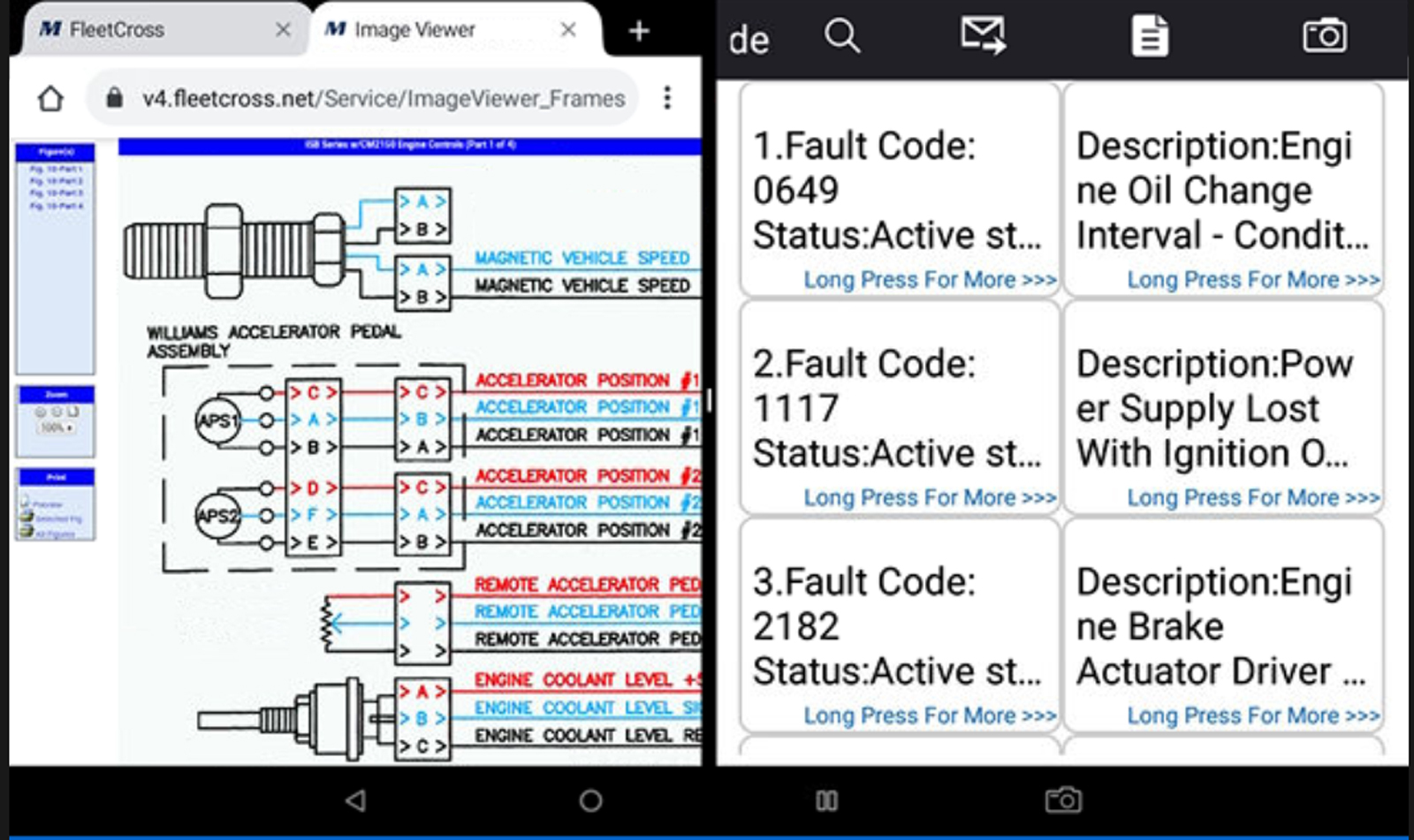This screenshot has width=1414, height=840.
Task: Click Selected Fig in the Print panel
Action: [x=50, y=518]
